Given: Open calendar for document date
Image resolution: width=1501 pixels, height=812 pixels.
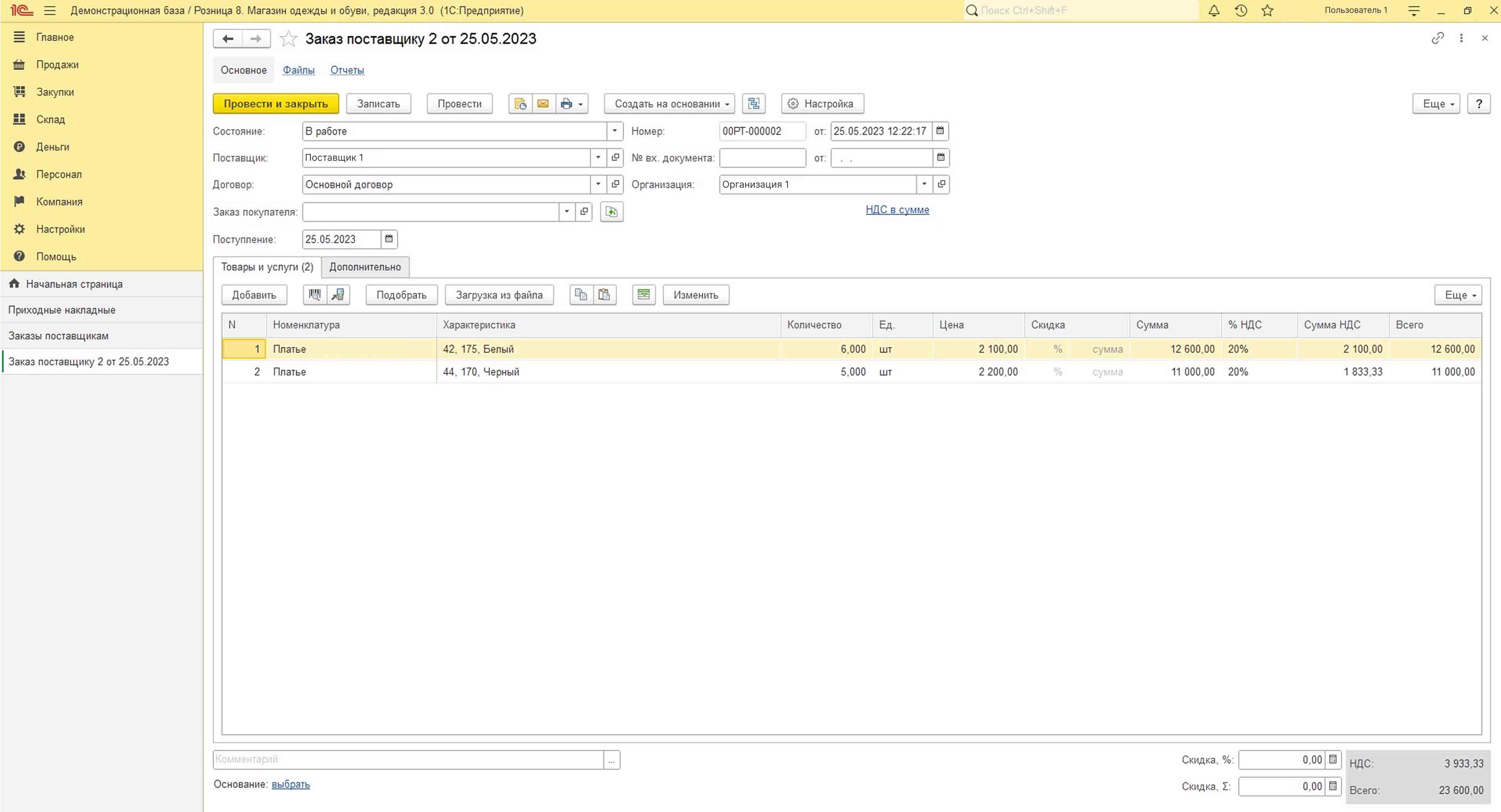Looking at the screenshot, I should click(940, 131).
